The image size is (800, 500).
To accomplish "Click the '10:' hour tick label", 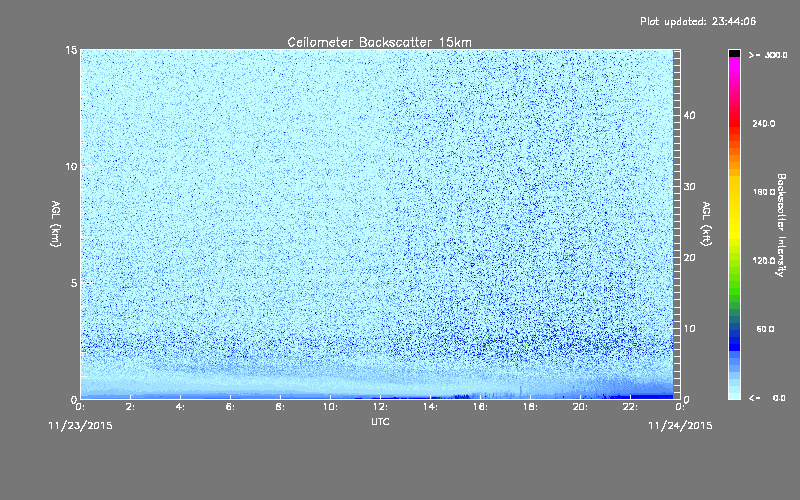I will coord(330,407).
